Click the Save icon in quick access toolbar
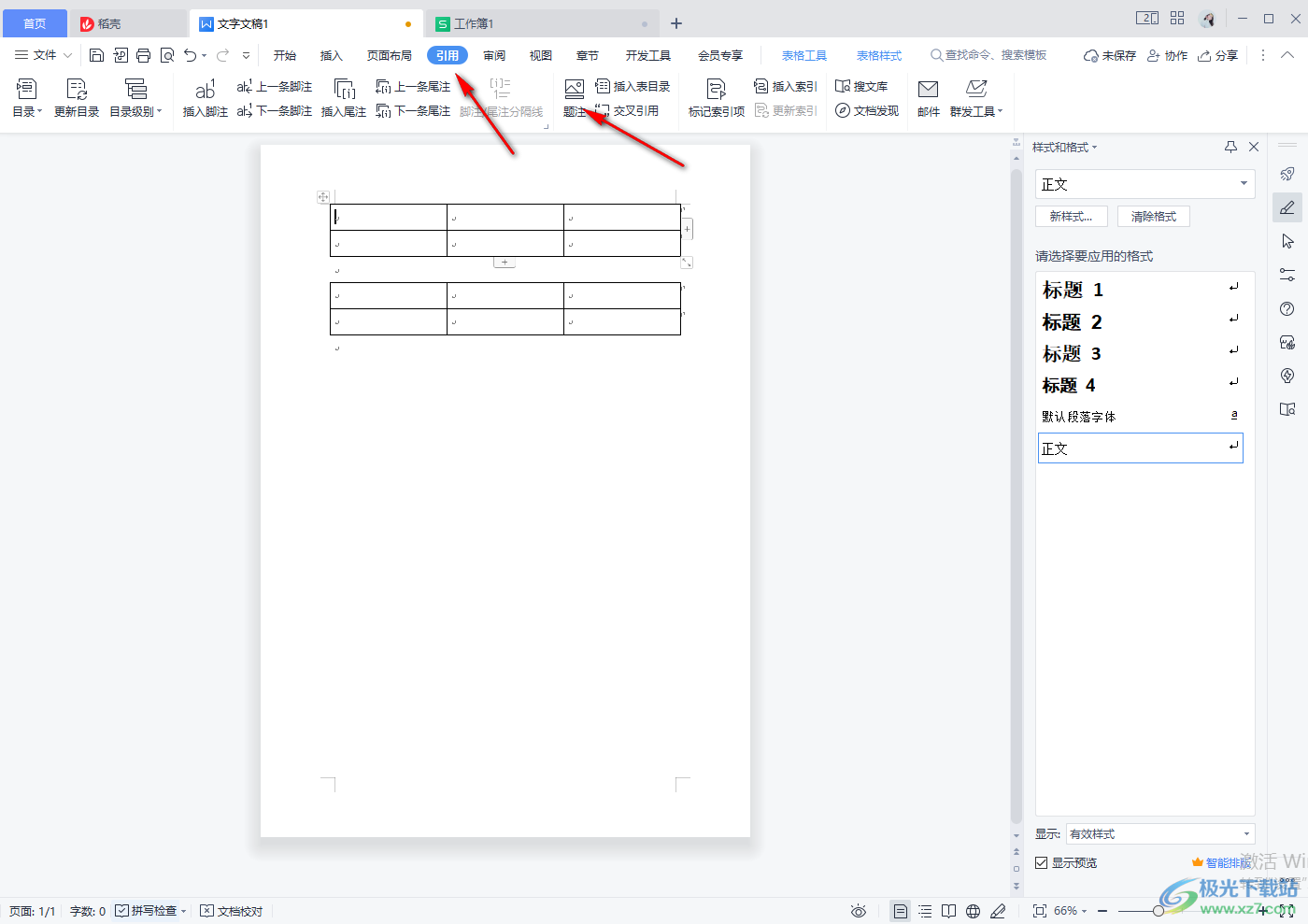The width and height of the screenshot is (1308, 924). click(x=96, y=55)
